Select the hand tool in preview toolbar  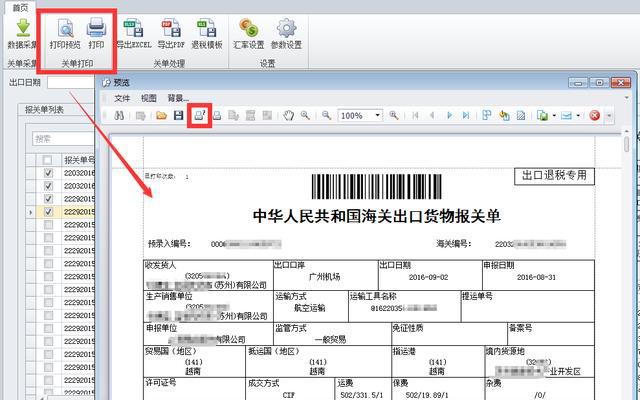click(289, 116)
